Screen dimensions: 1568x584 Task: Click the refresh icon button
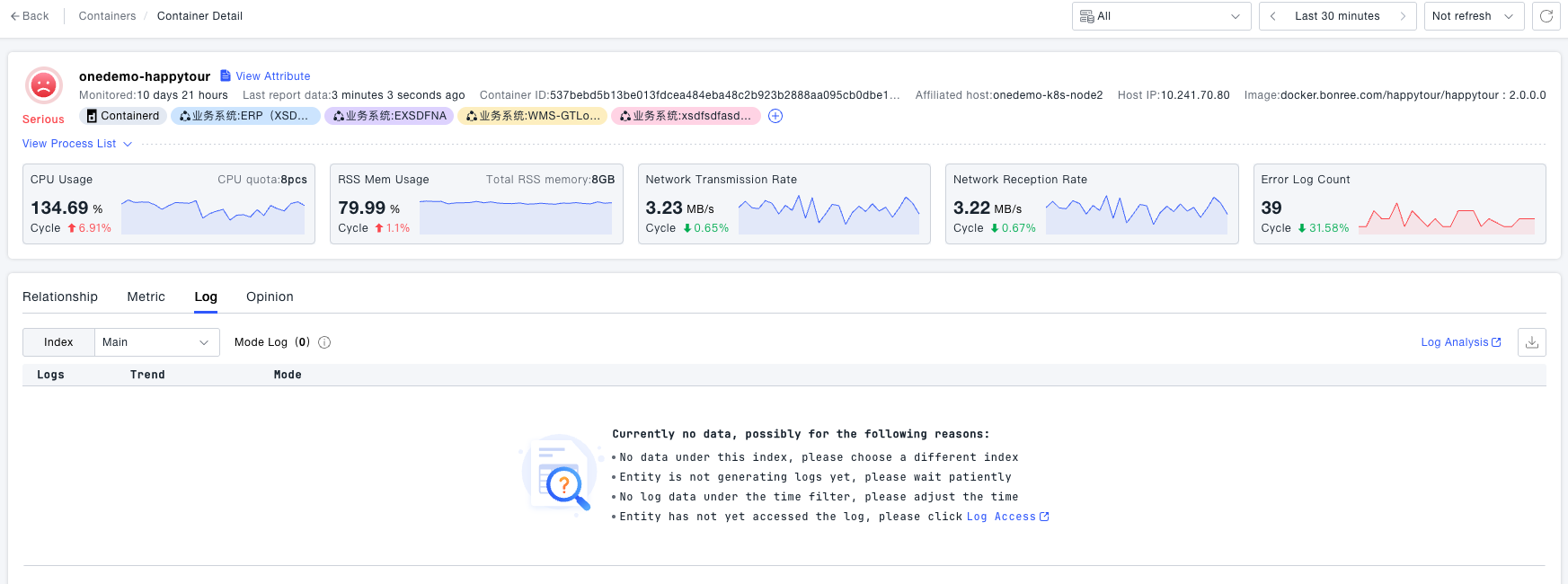1546,16
